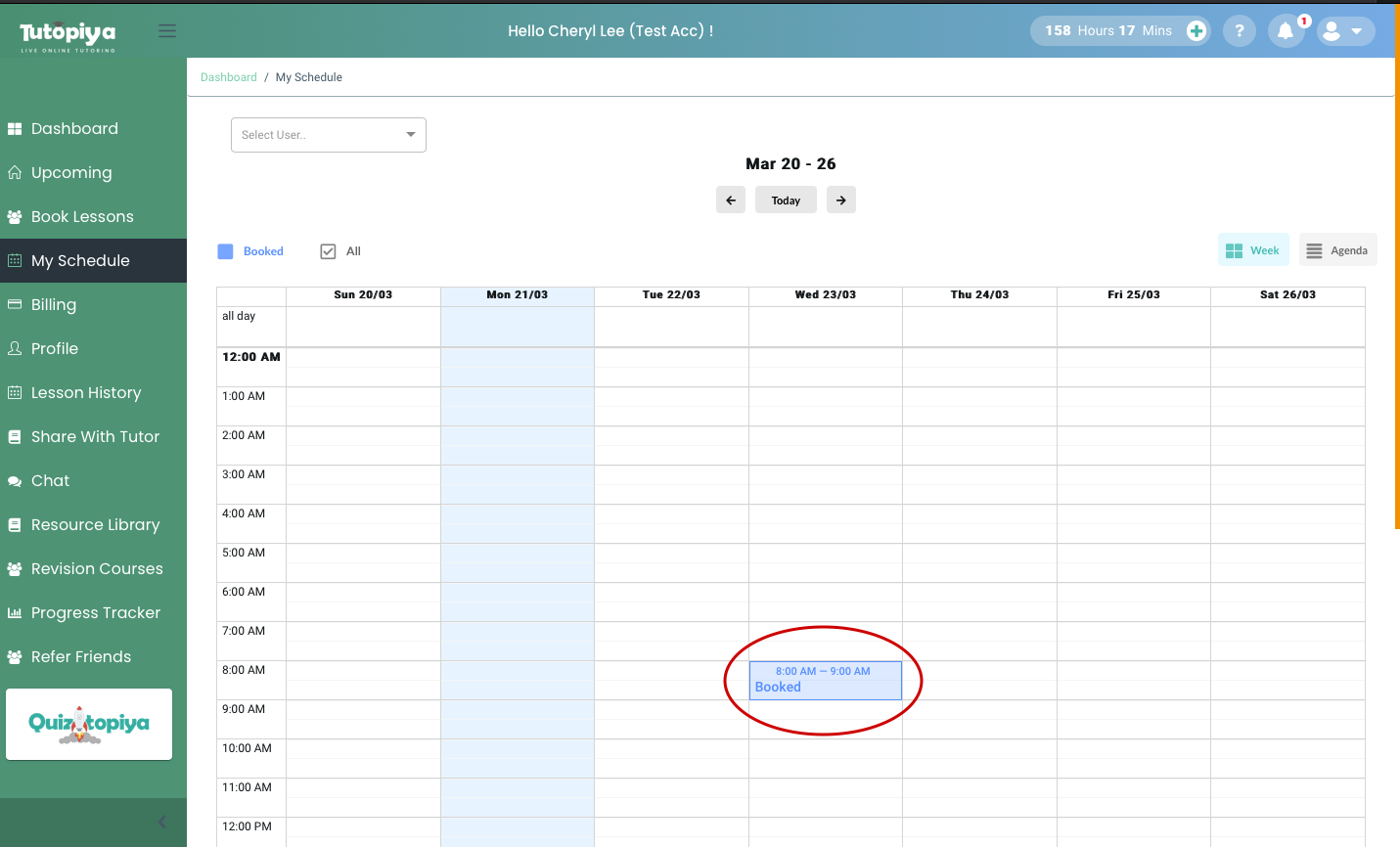The height and width of the screenshot is (847, 1400).
Task: Open Progress Tracker in sidebar
Action: (x=95, y=613)
